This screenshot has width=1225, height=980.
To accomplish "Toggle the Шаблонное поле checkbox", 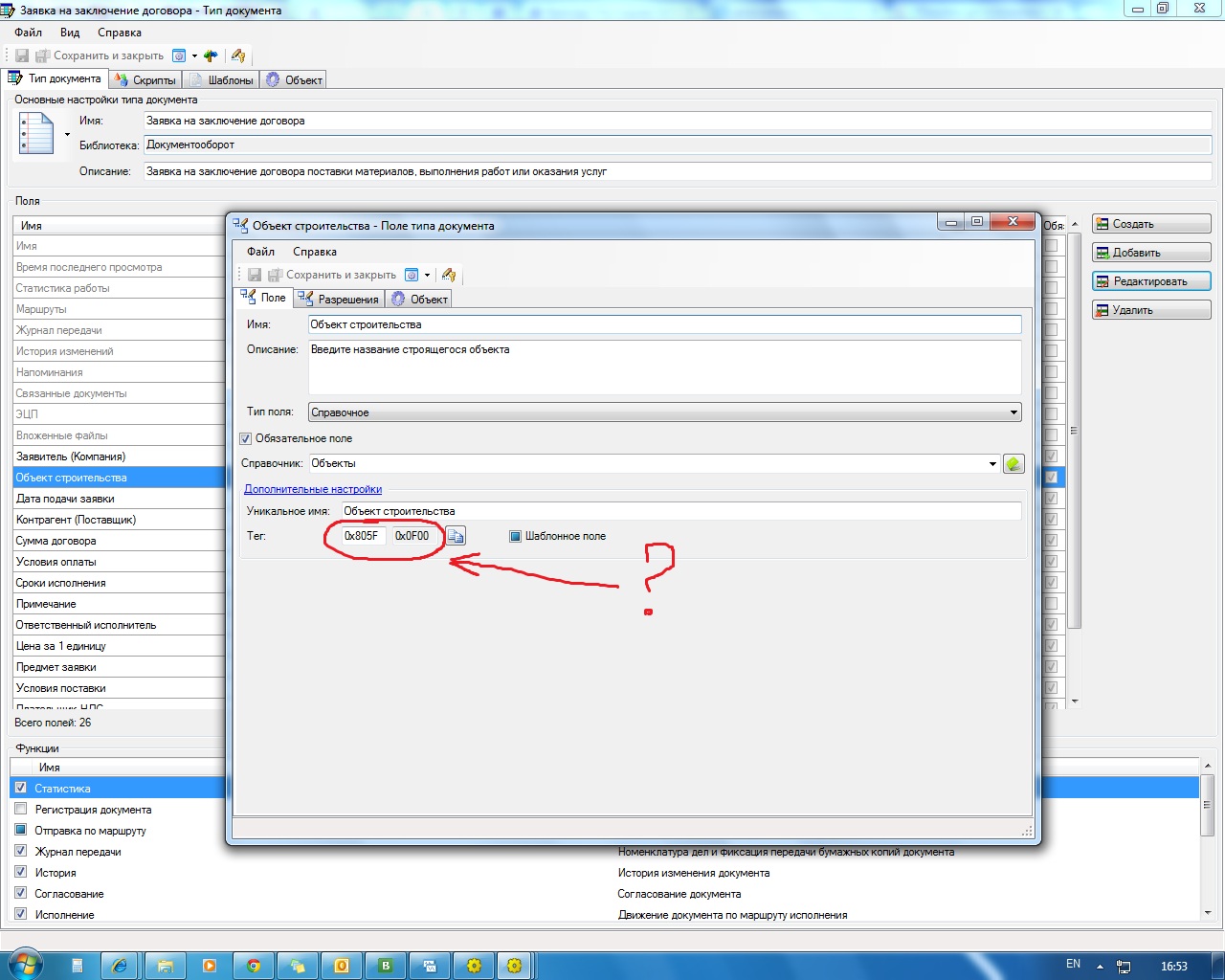I will tap(516, 536).
